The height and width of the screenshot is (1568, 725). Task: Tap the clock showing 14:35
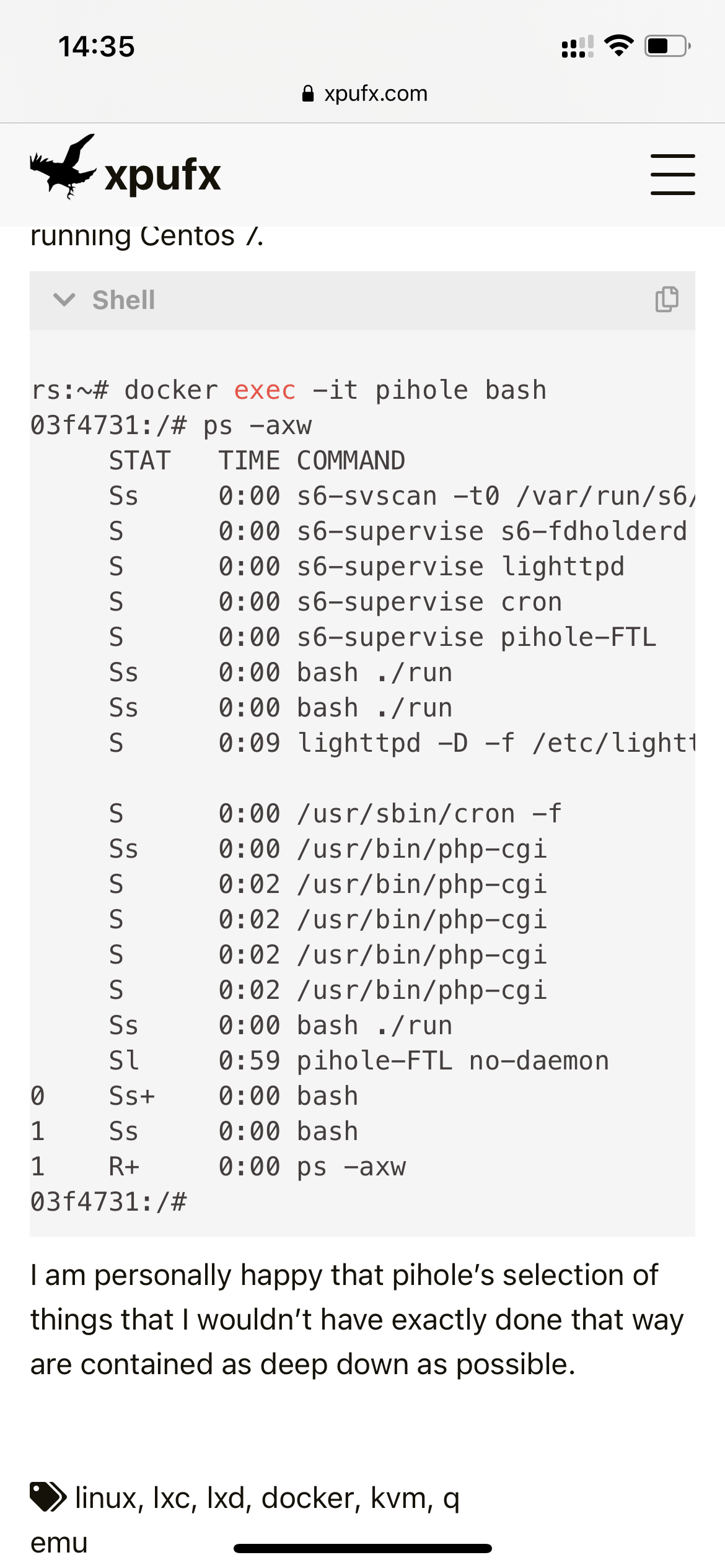tap(97, 45)
